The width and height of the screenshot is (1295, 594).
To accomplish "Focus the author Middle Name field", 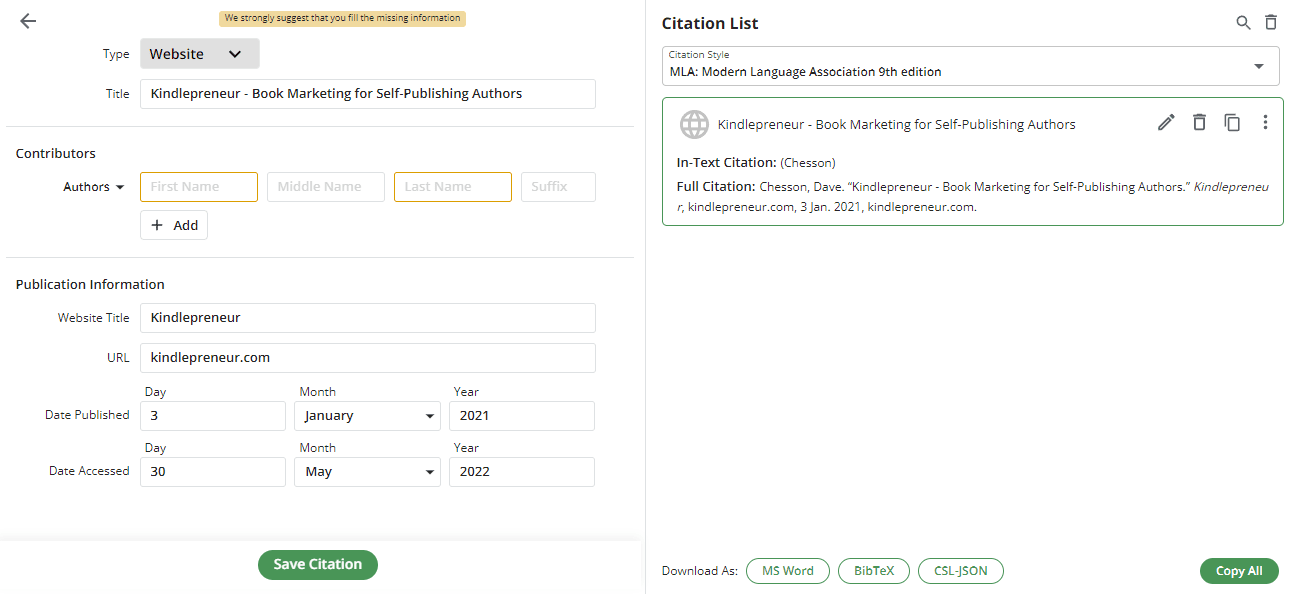I will coord(326,187).
